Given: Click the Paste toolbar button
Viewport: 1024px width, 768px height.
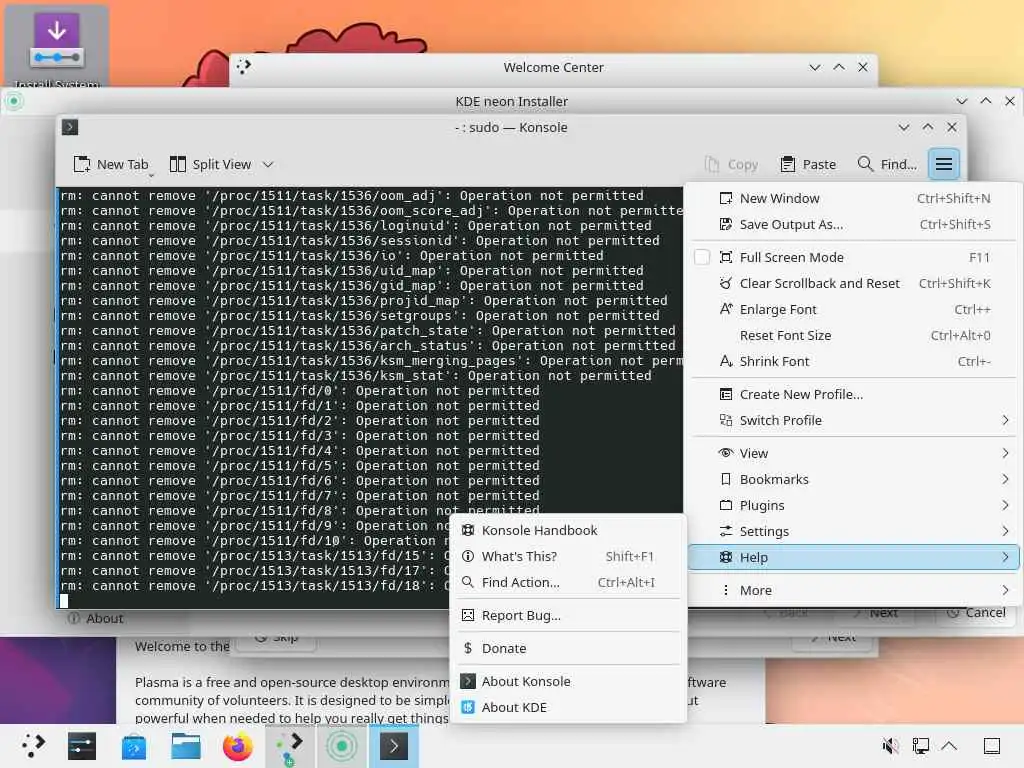Looking at the screenshot, I should click(x=808, y=165).
